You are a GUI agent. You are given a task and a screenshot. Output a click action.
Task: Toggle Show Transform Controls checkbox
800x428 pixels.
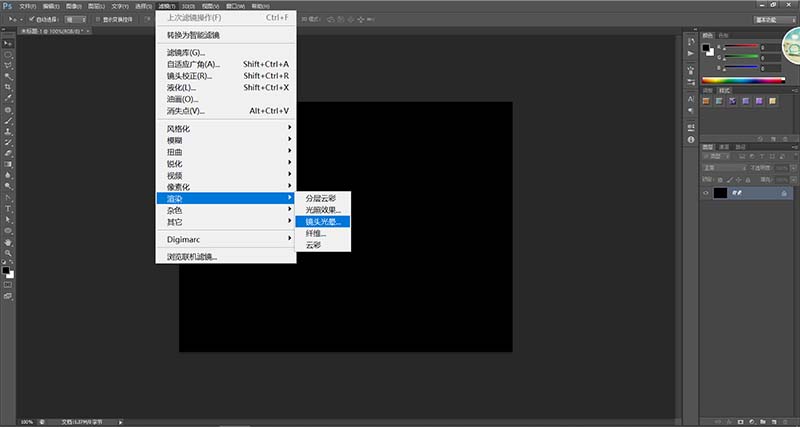pos(98,19)
